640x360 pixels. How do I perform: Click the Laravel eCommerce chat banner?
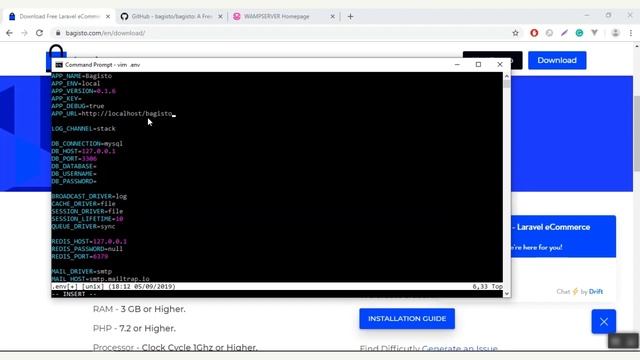563,236
